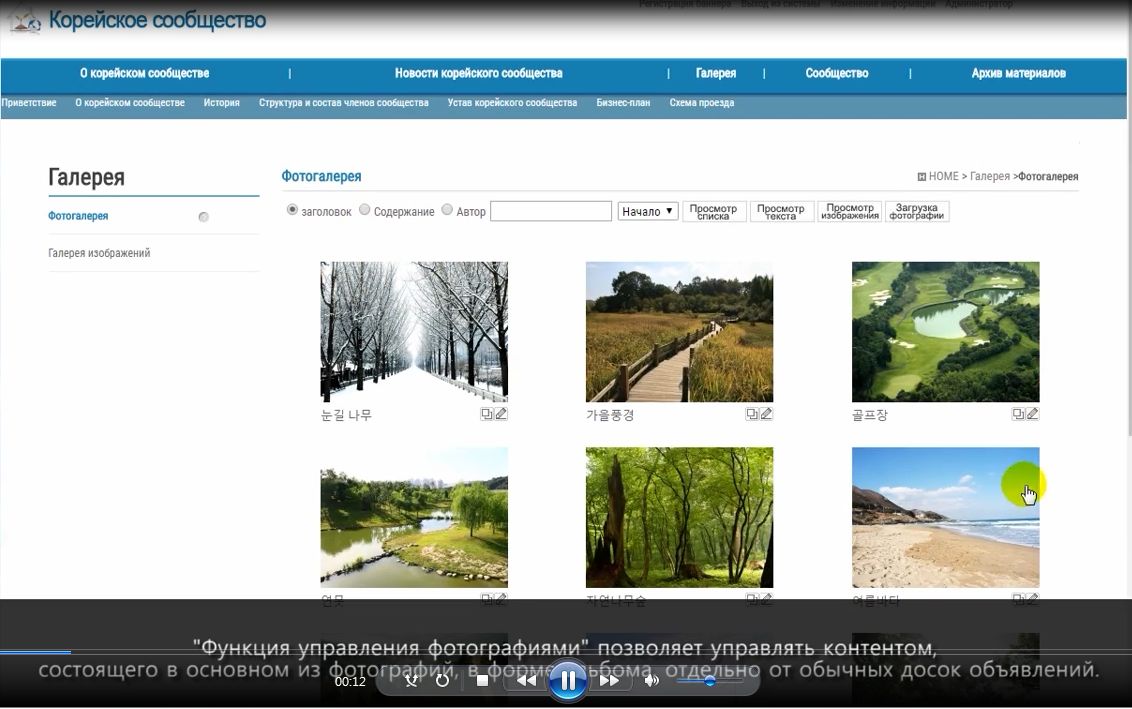1132x709 pixels.
Task: Click the stop button in player
Action: tap(482, 681)
